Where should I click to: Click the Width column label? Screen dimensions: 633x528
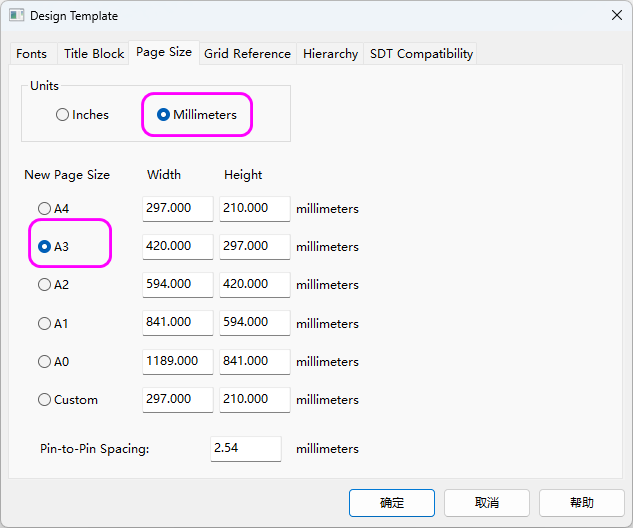click(164, 175)
